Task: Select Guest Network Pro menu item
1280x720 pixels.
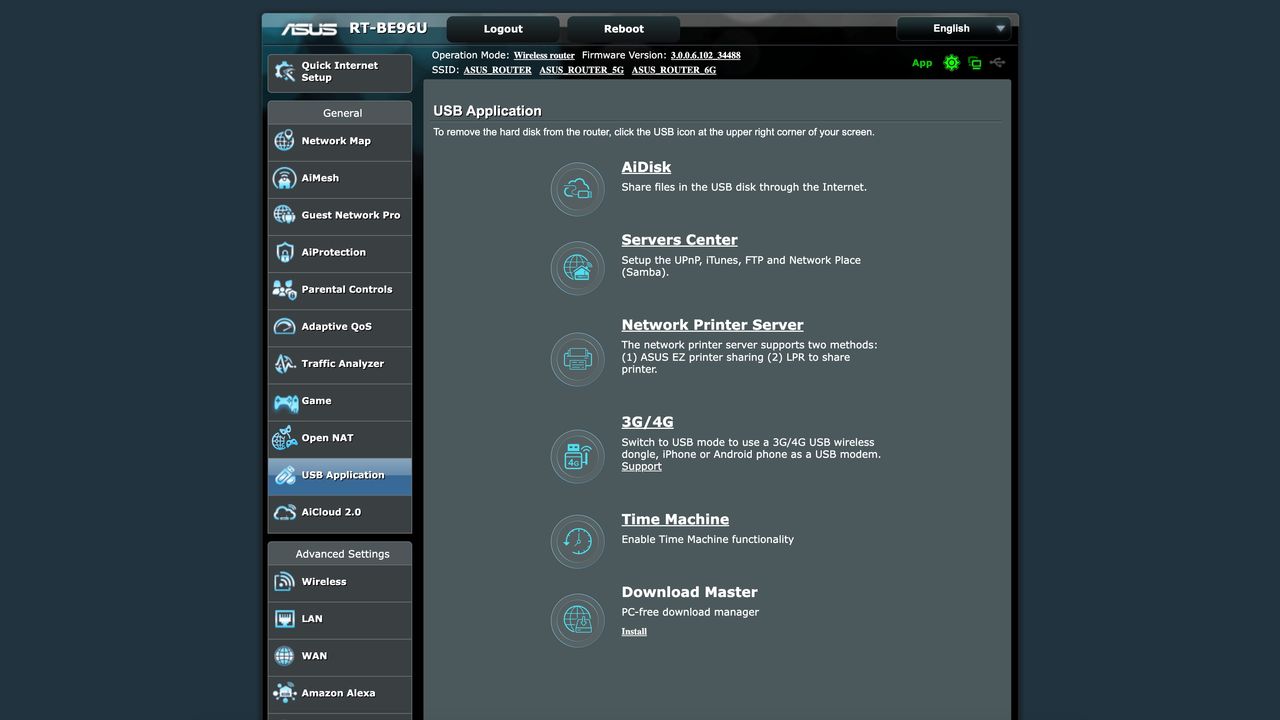Action: 340,216
